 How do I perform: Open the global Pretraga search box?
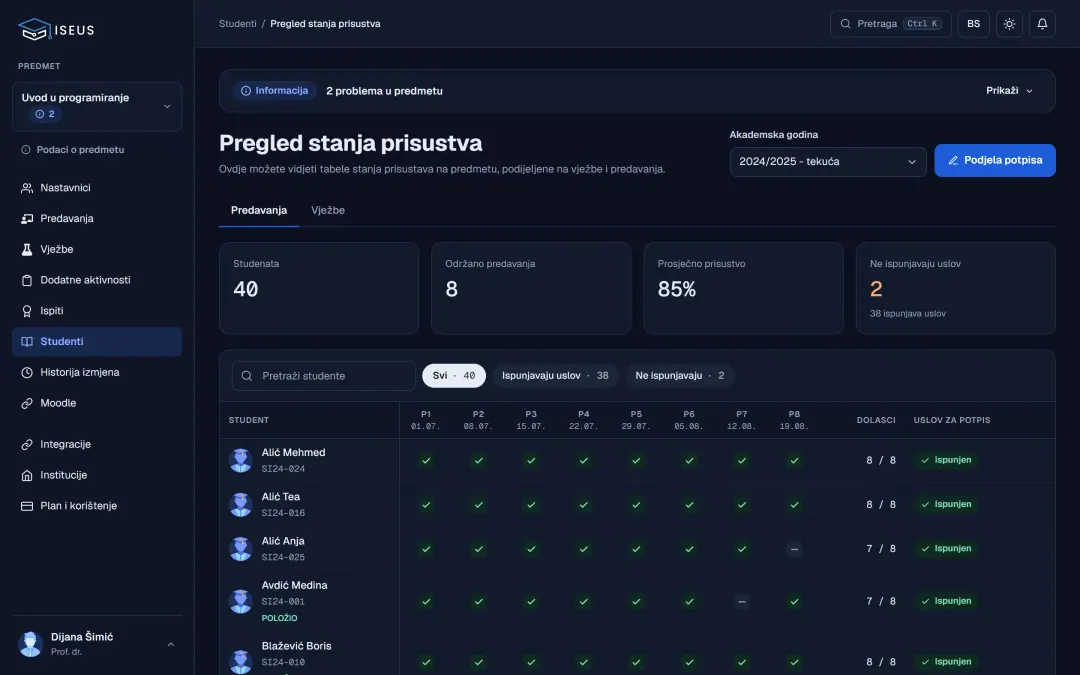(891, 24)
